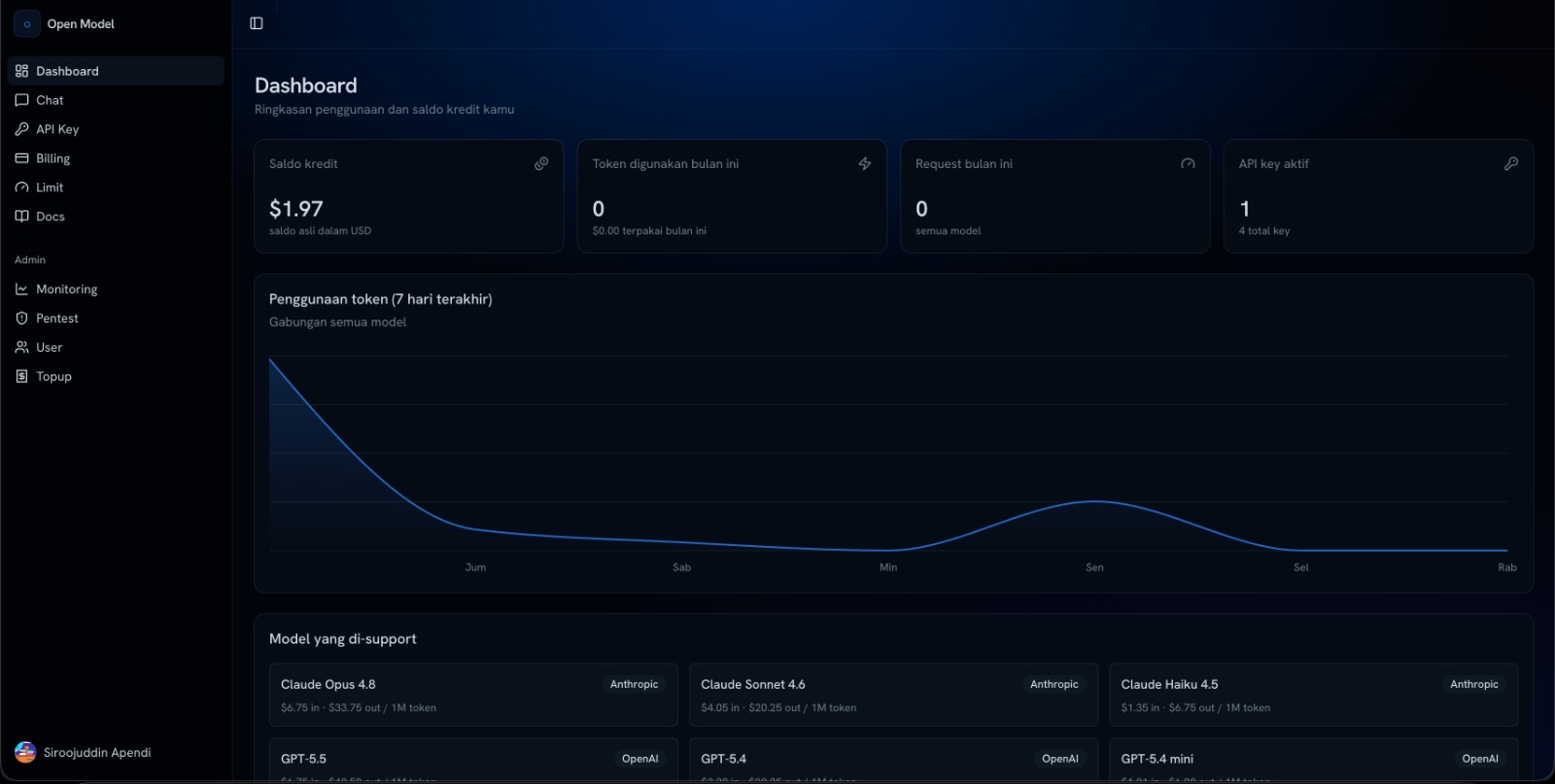Click the Chat bubble icon
The height and width of the screenshot is (784, 1555).
tap(21, 100)
